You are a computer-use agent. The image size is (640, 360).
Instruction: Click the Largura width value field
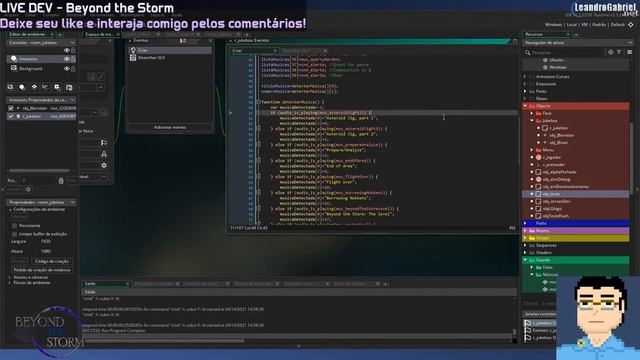click(45, 242)
